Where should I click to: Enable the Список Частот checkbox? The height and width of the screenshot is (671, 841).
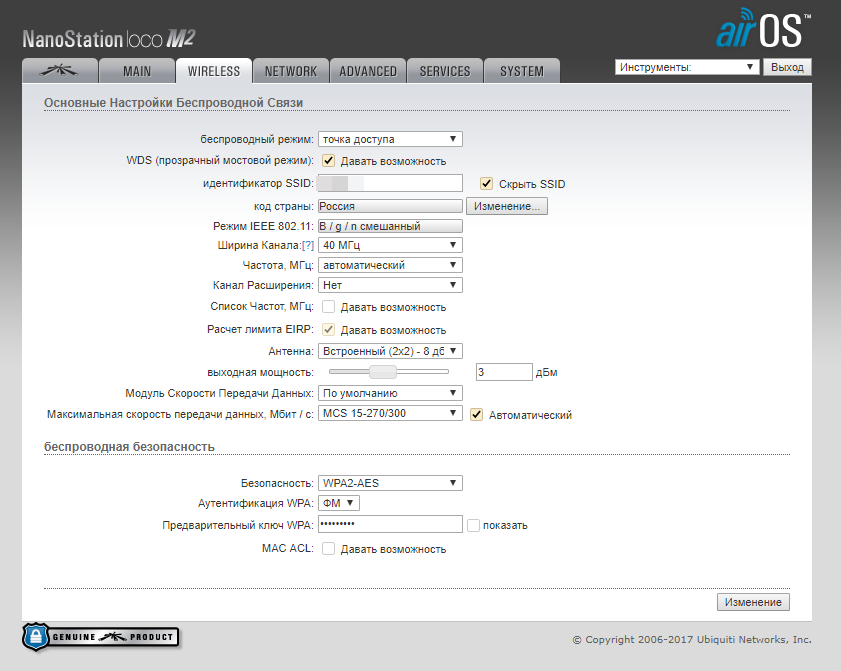tap(328, 307)
